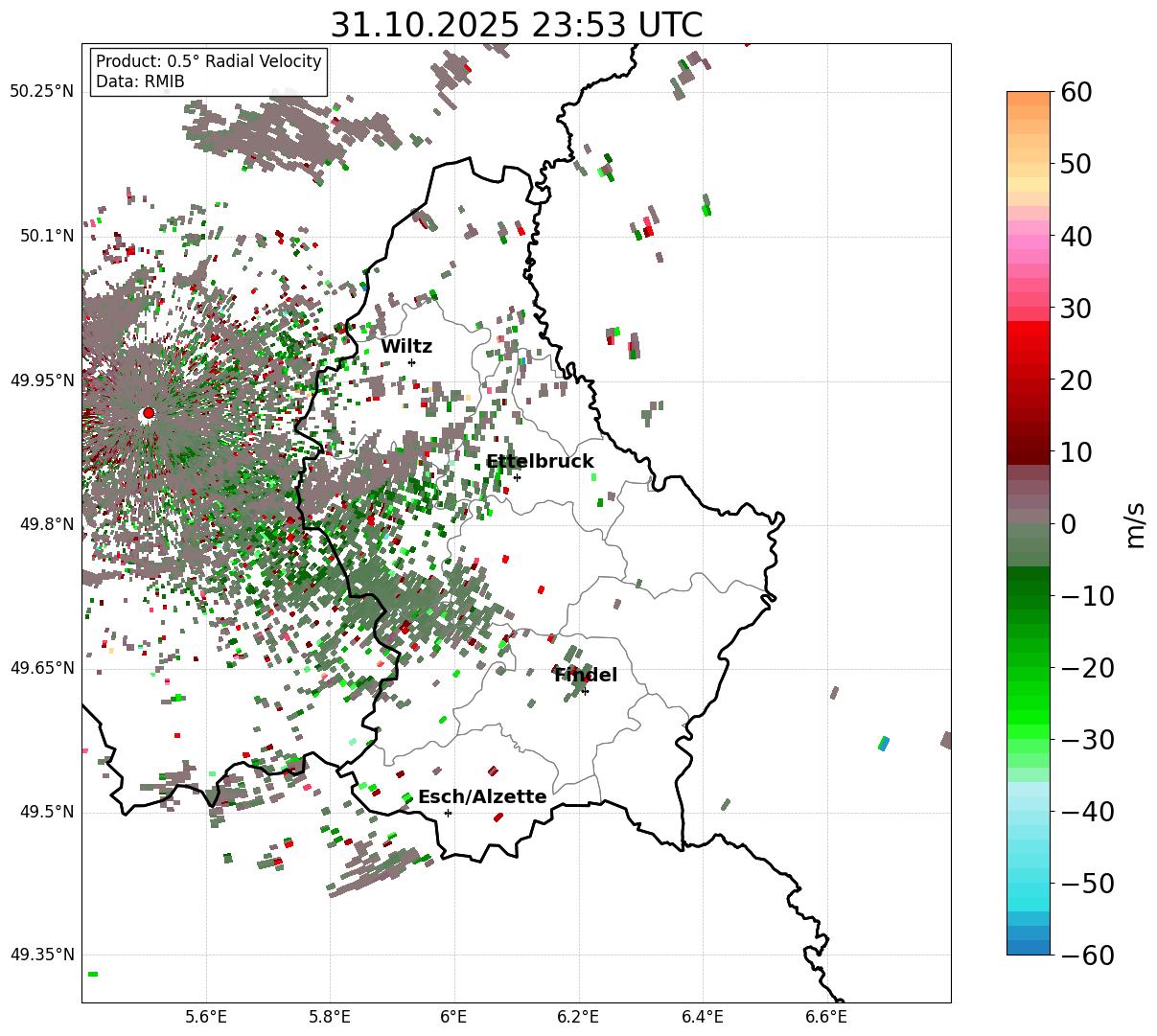Click the −60 tick on colorbar
Viewport: 1157px width, 1036px height.
(1087, 955)
